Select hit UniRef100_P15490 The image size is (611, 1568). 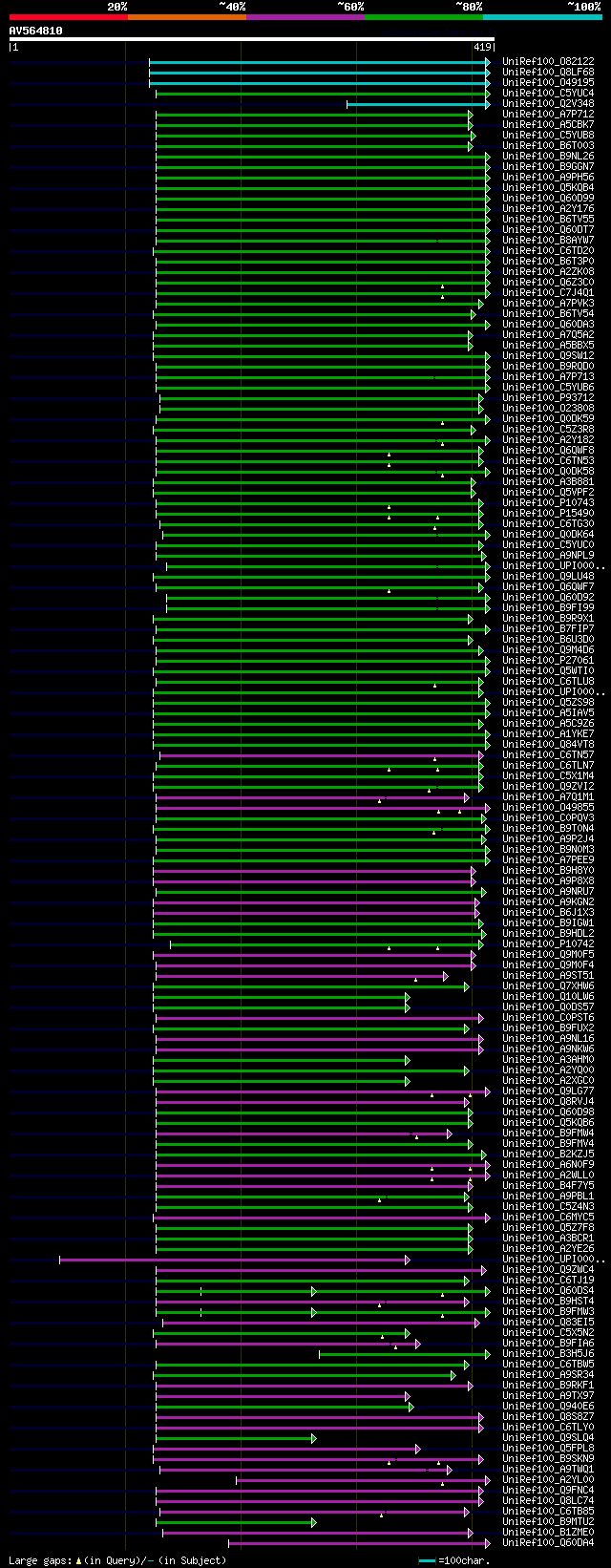[x=548, y=514]
